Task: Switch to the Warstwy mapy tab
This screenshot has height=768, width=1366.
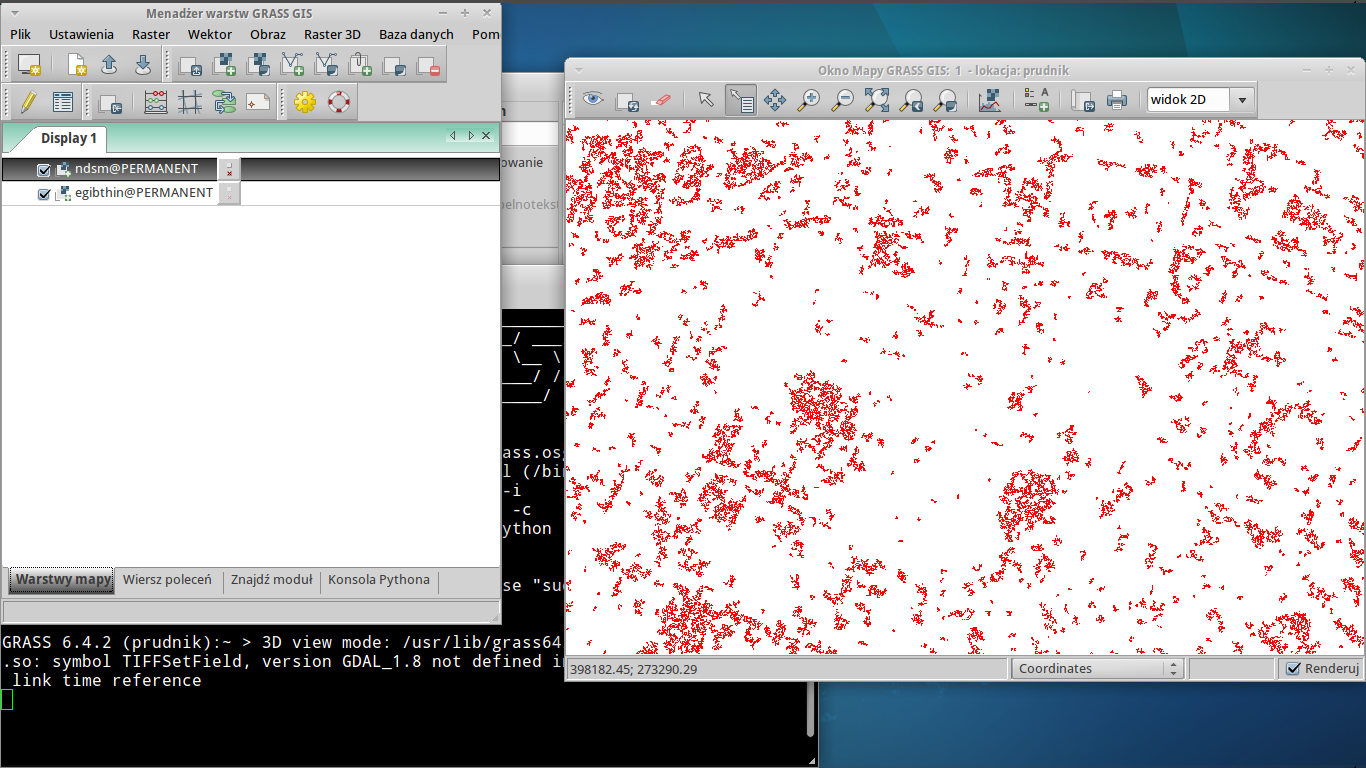Action: tap(63, 580)
